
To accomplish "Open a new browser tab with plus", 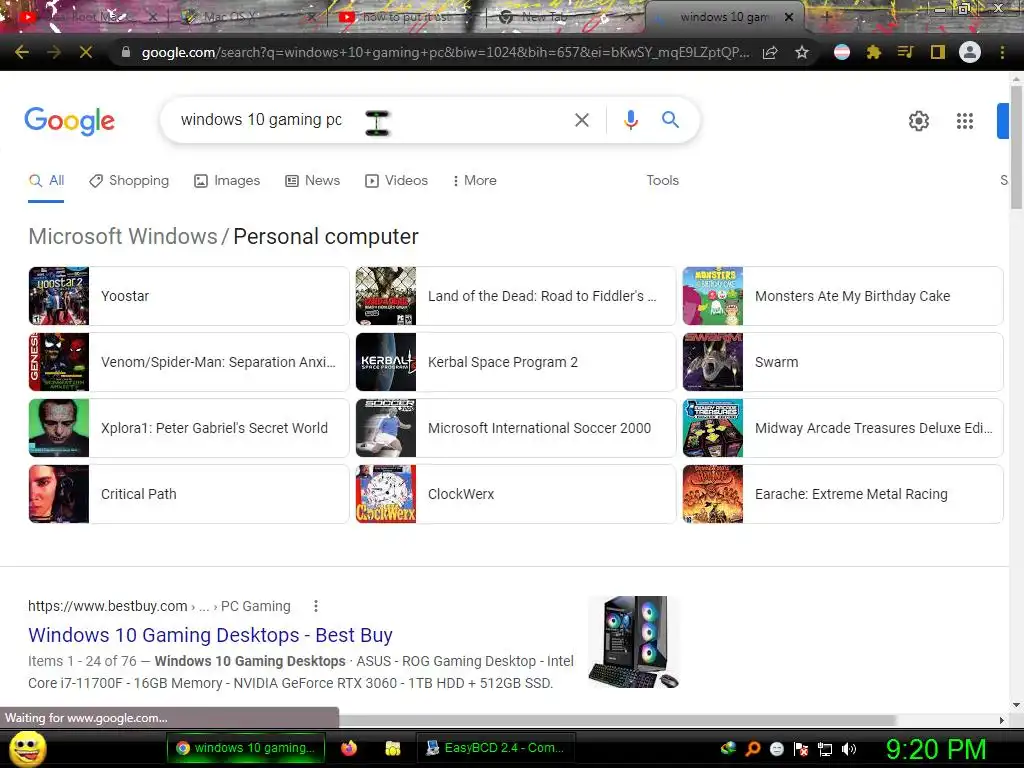I will click(827, 17).
